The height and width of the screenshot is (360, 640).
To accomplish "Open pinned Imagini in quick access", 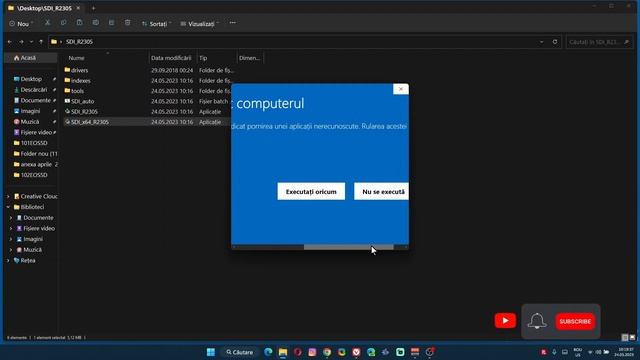I will tap(30, 111).
